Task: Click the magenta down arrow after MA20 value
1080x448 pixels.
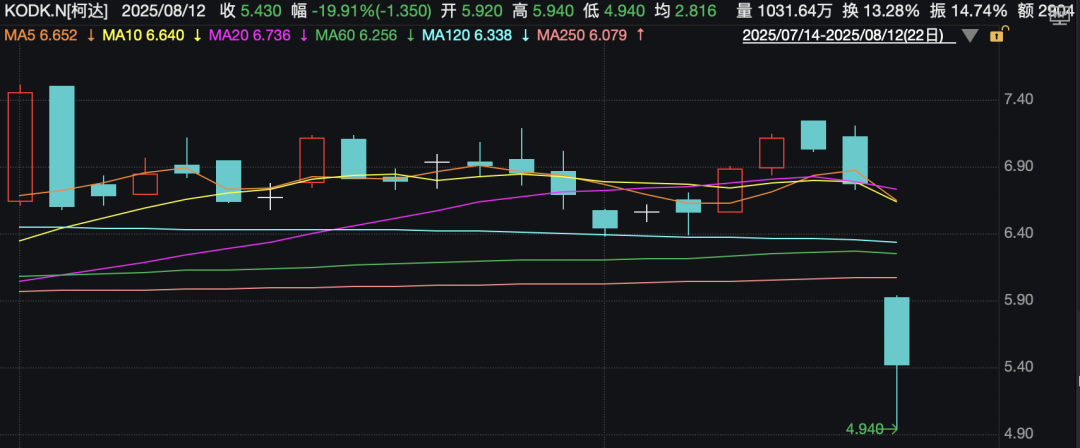Action: tap(304, 36)
